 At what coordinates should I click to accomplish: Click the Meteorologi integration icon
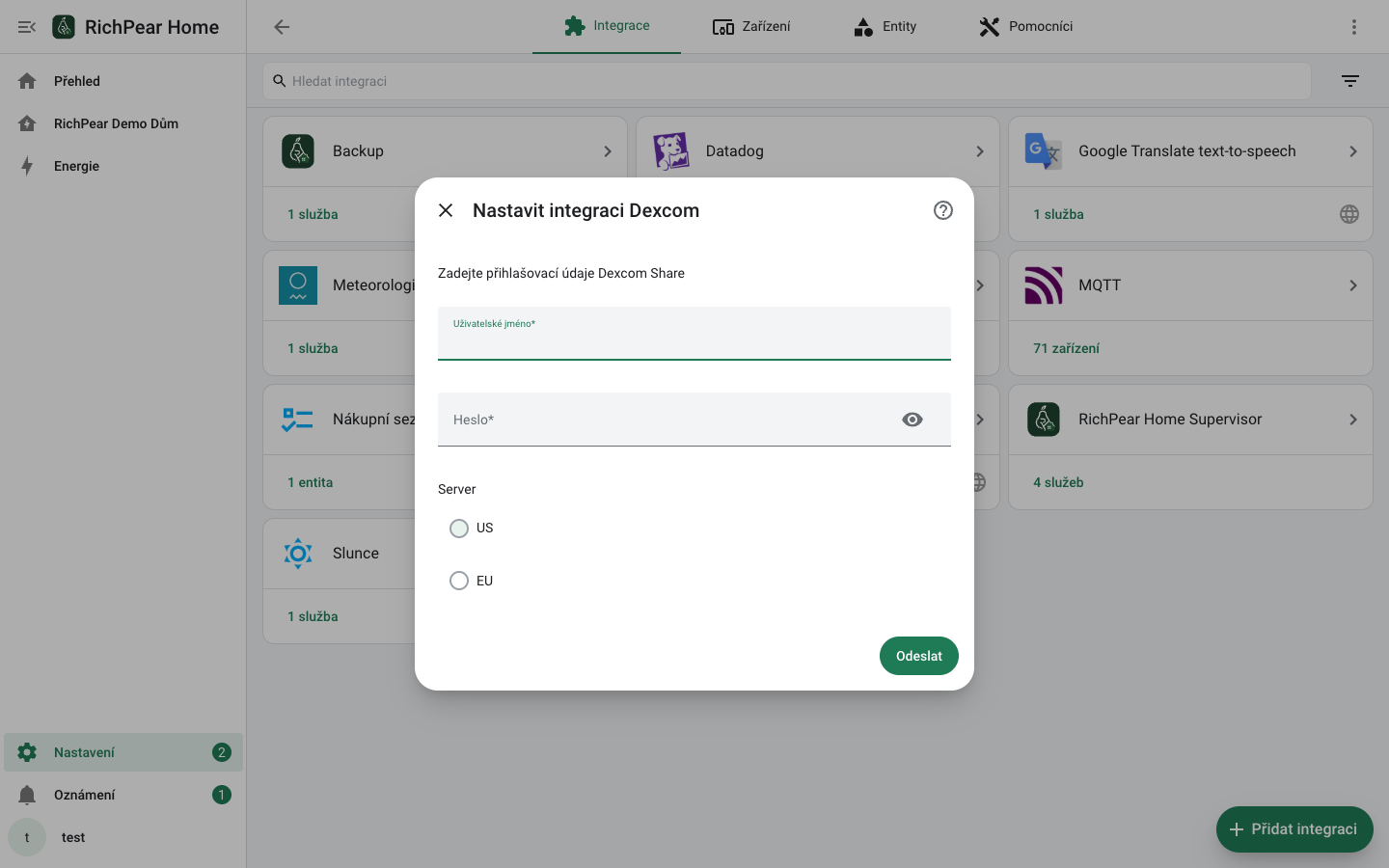pyautogui.click(x=298, y=285)
